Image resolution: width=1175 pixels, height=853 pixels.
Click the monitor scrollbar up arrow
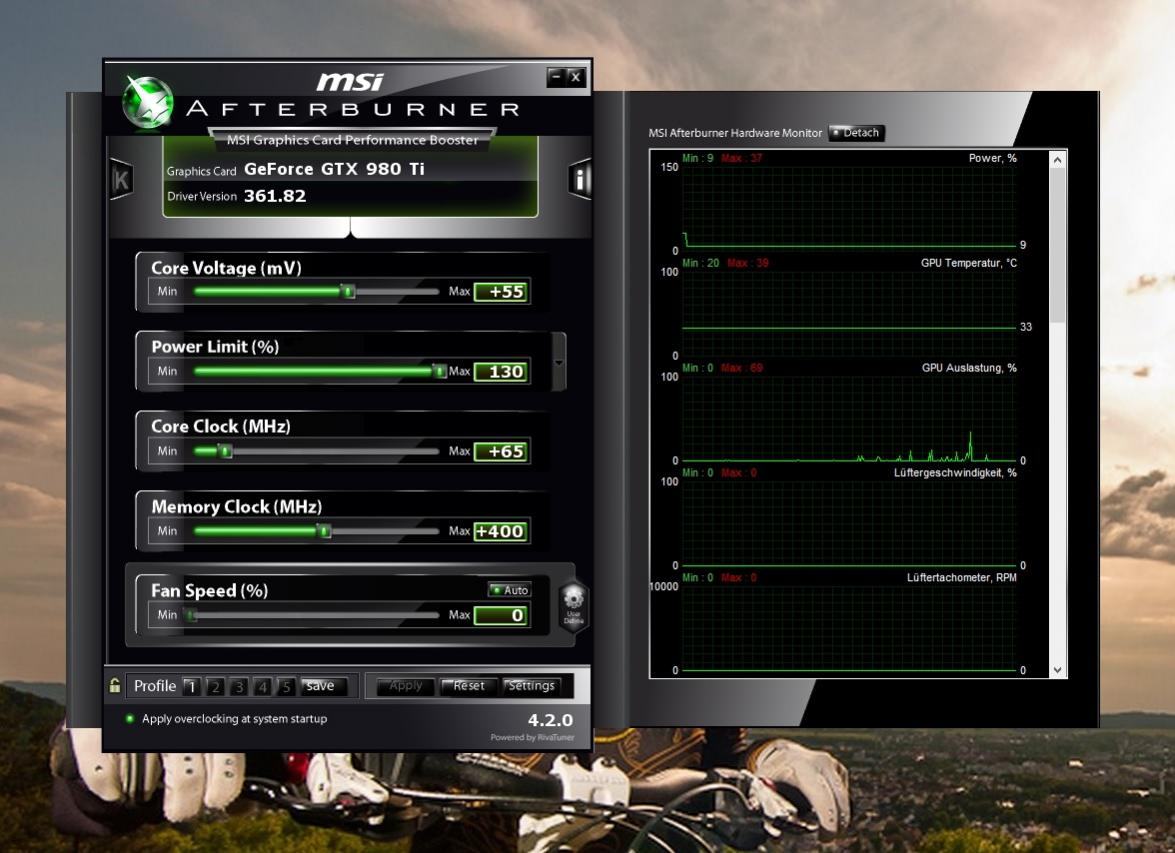[x=1057, y=160]
